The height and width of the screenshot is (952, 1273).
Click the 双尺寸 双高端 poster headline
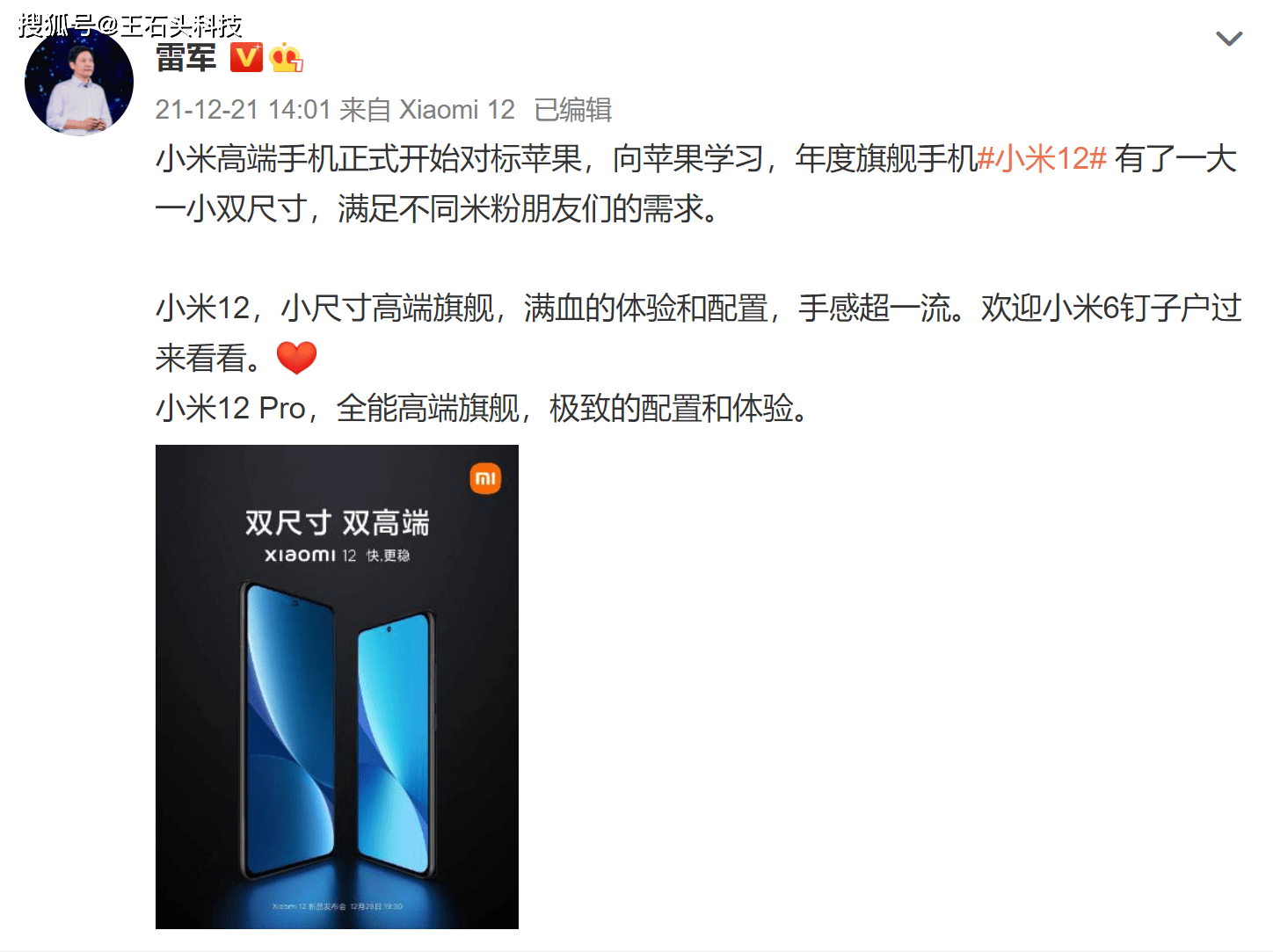(337, 523)
